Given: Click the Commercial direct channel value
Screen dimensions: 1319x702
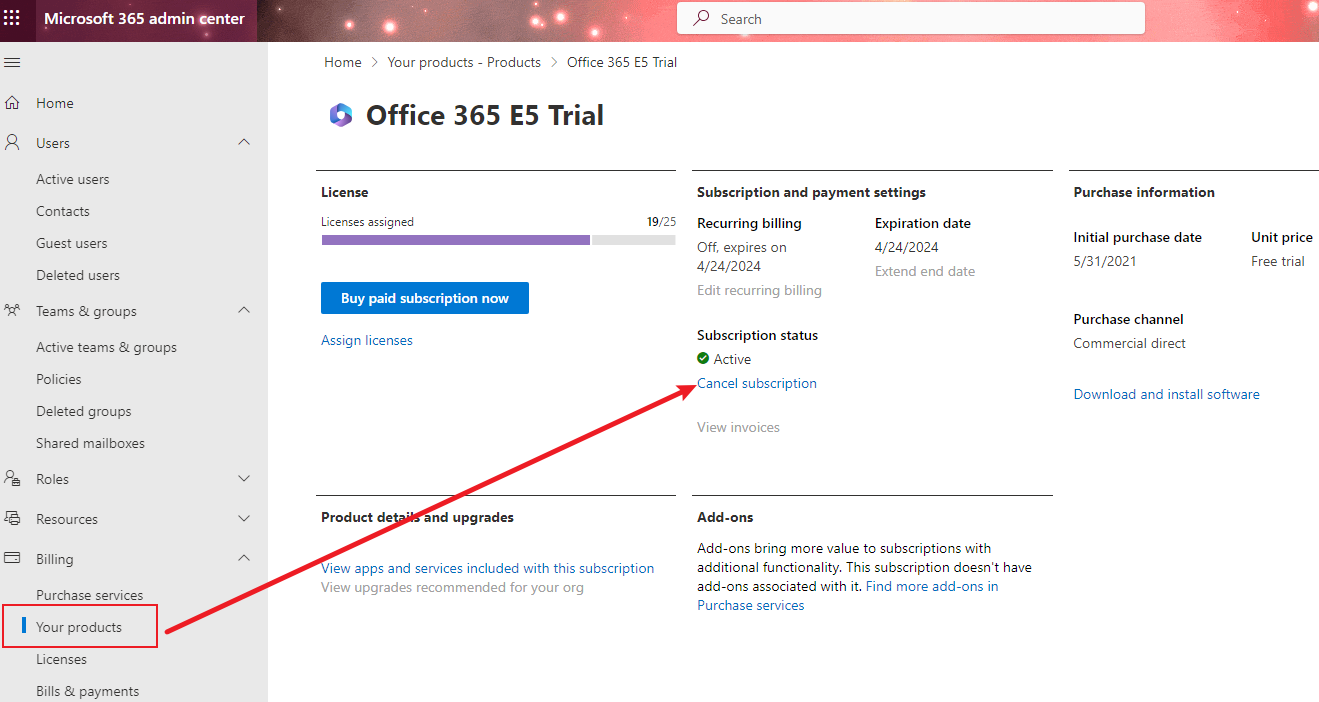Looking at the screenshot, I should pyautogui.click(x=1130, y=343).
